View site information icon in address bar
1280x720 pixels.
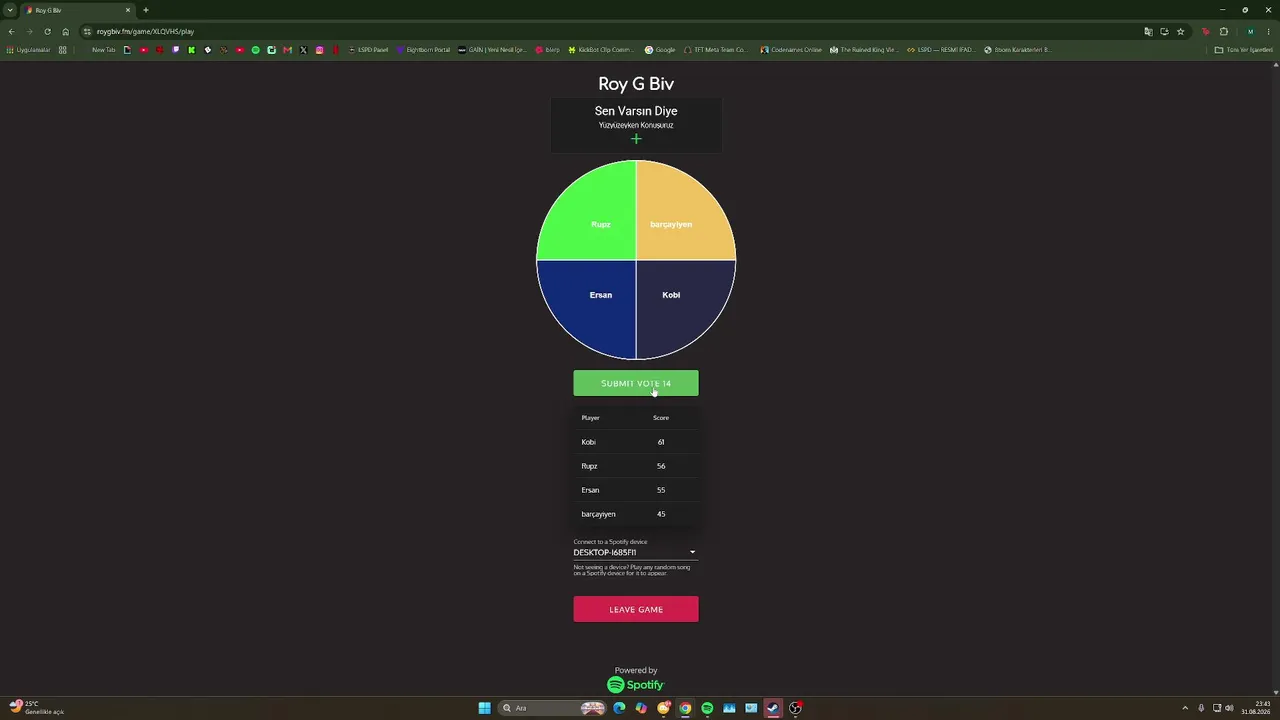[87, 31]
